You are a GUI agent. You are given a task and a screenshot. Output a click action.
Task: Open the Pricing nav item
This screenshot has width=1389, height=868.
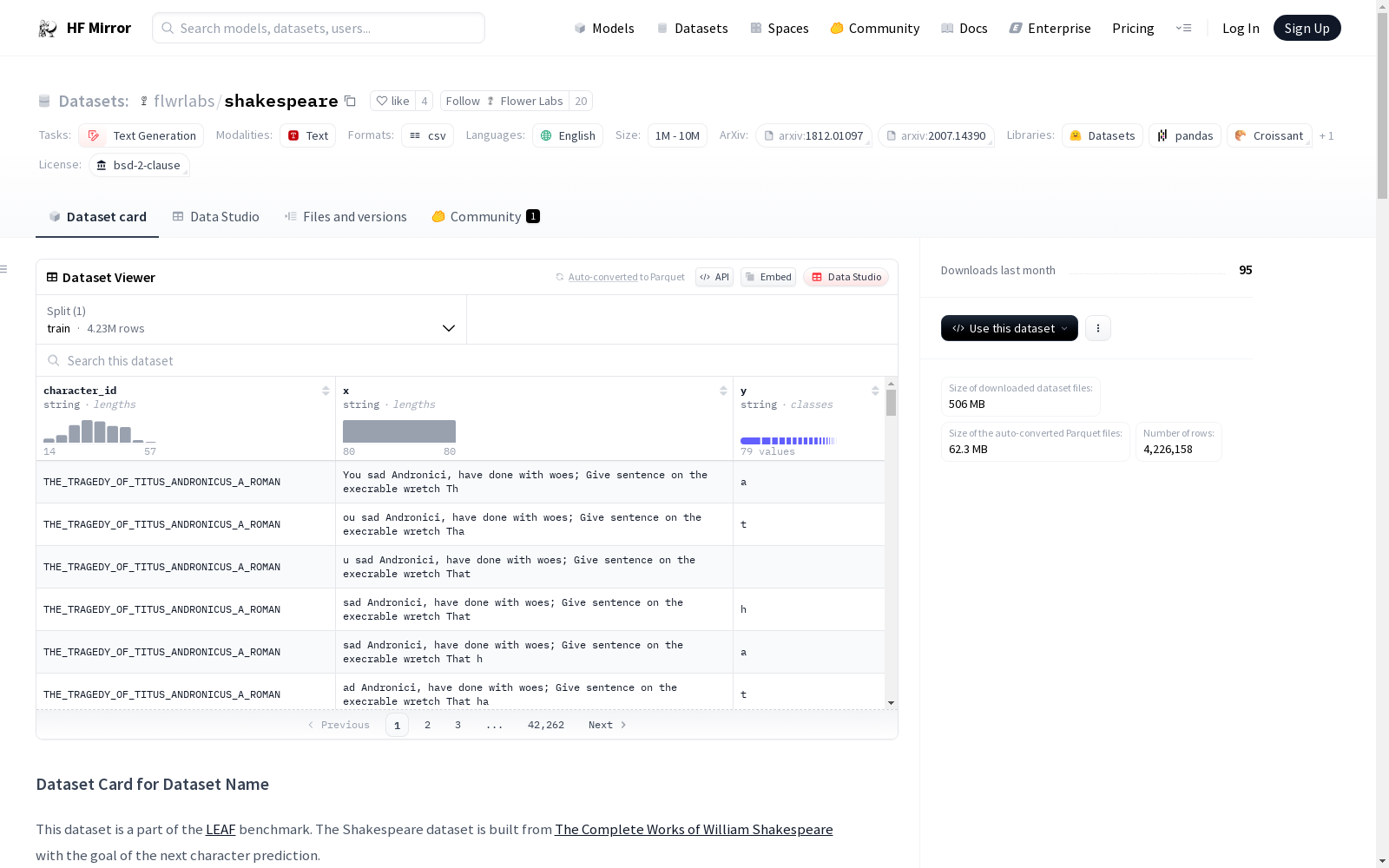point(1133,28)
